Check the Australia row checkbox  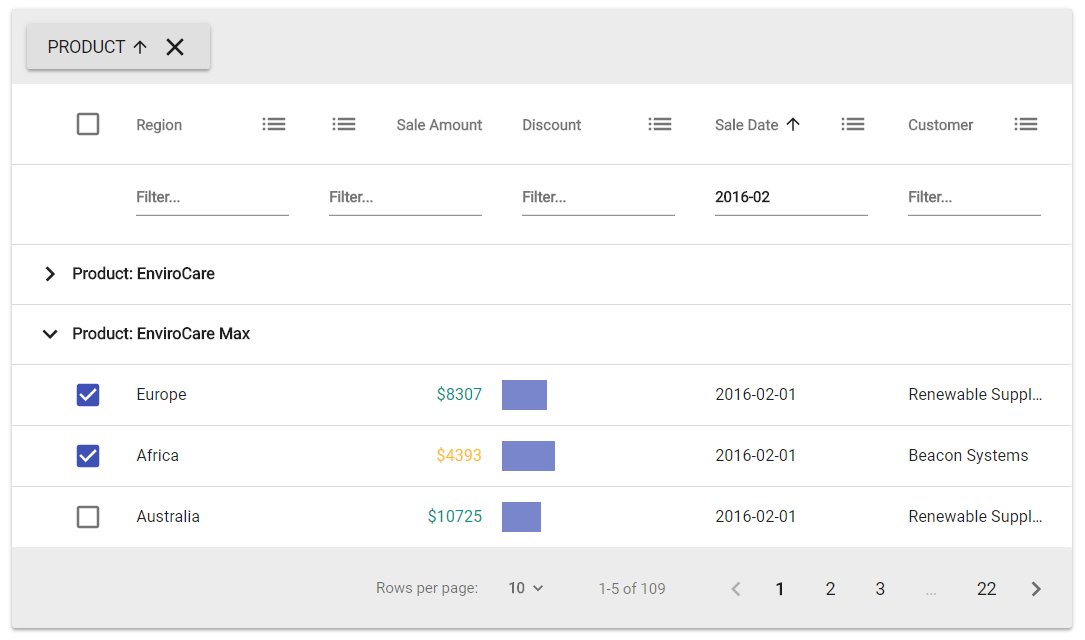(88, 517)
